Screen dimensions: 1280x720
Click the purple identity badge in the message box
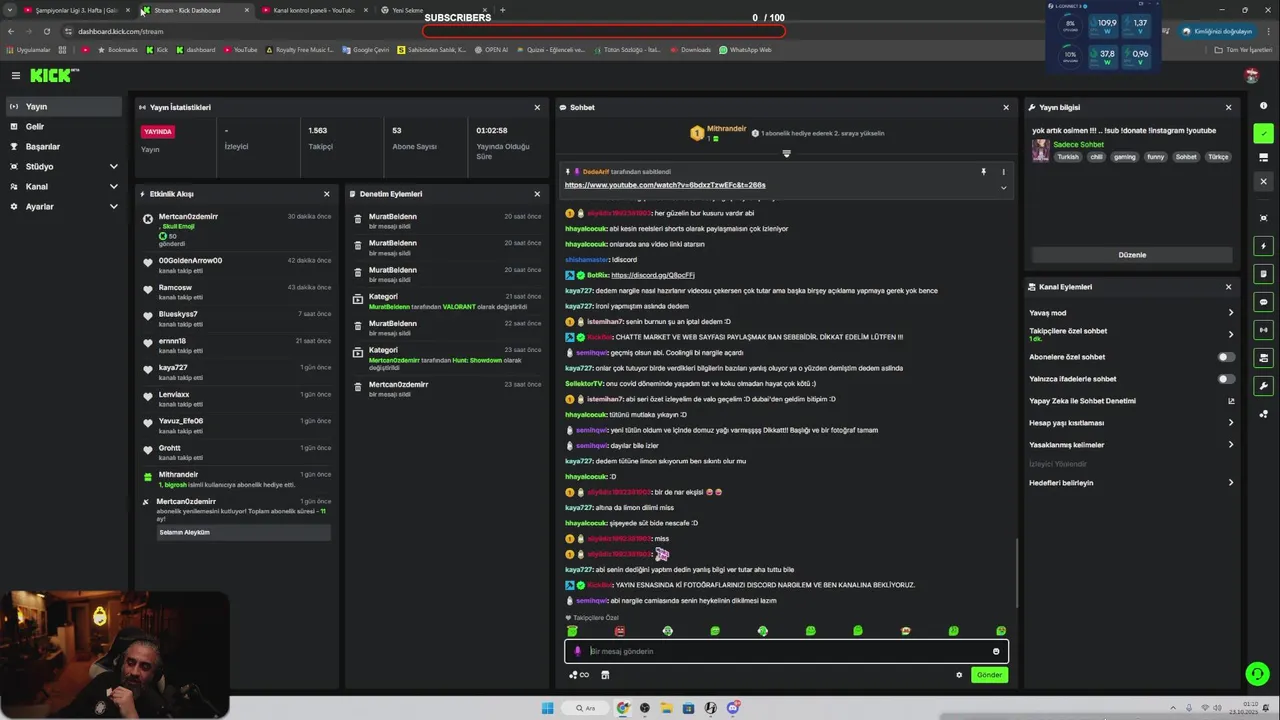point(577,651)
